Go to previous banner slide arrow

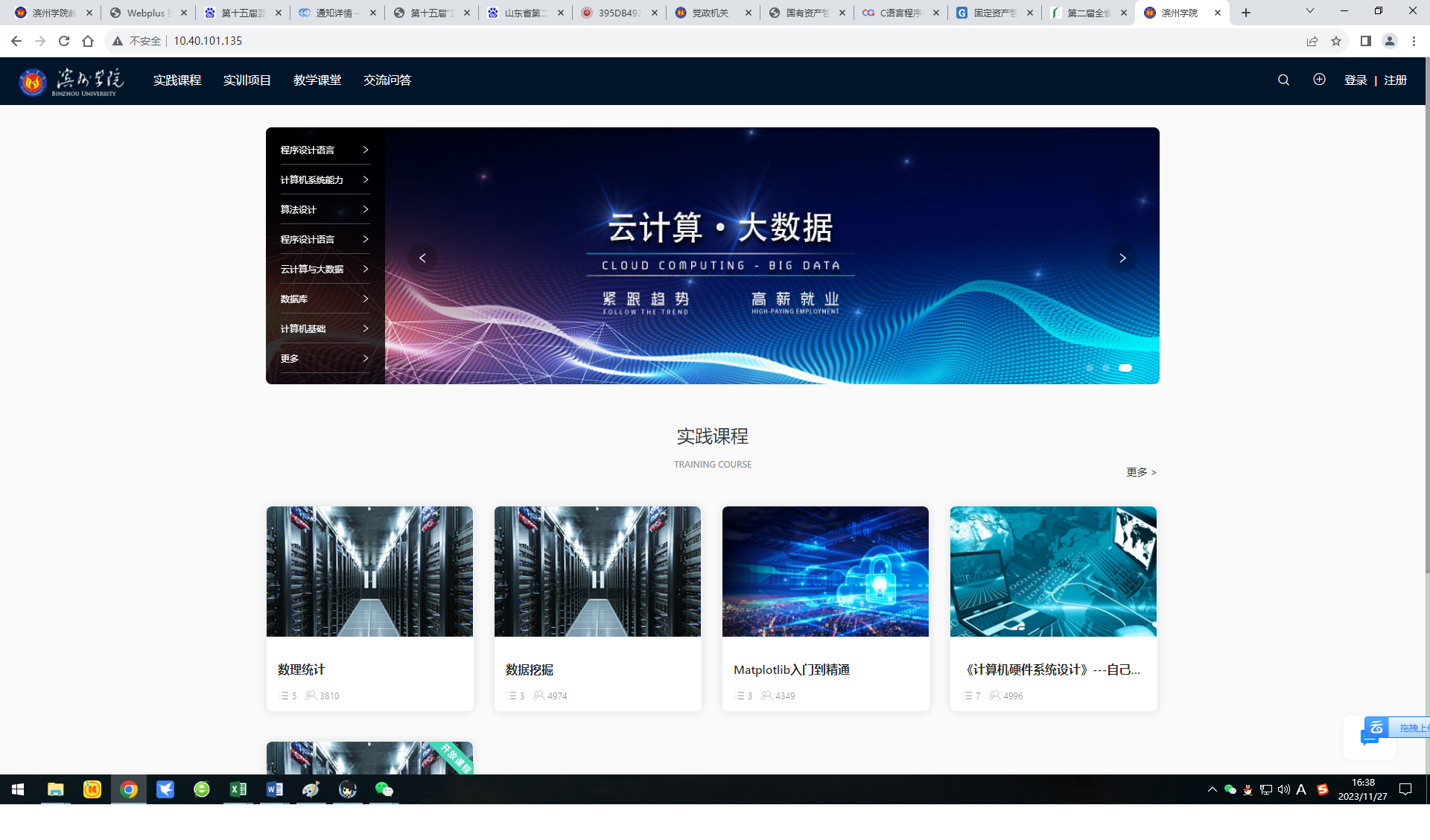tap(422, 258)
